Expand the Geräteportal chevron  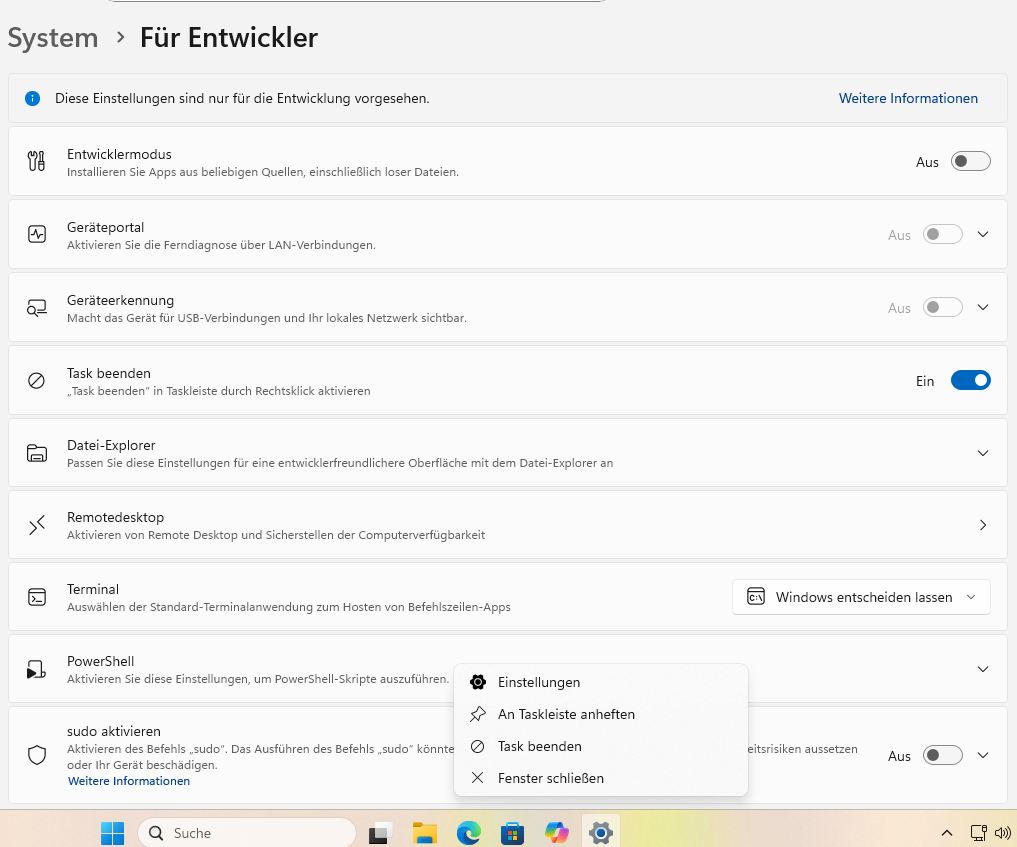tap(982, 234)
